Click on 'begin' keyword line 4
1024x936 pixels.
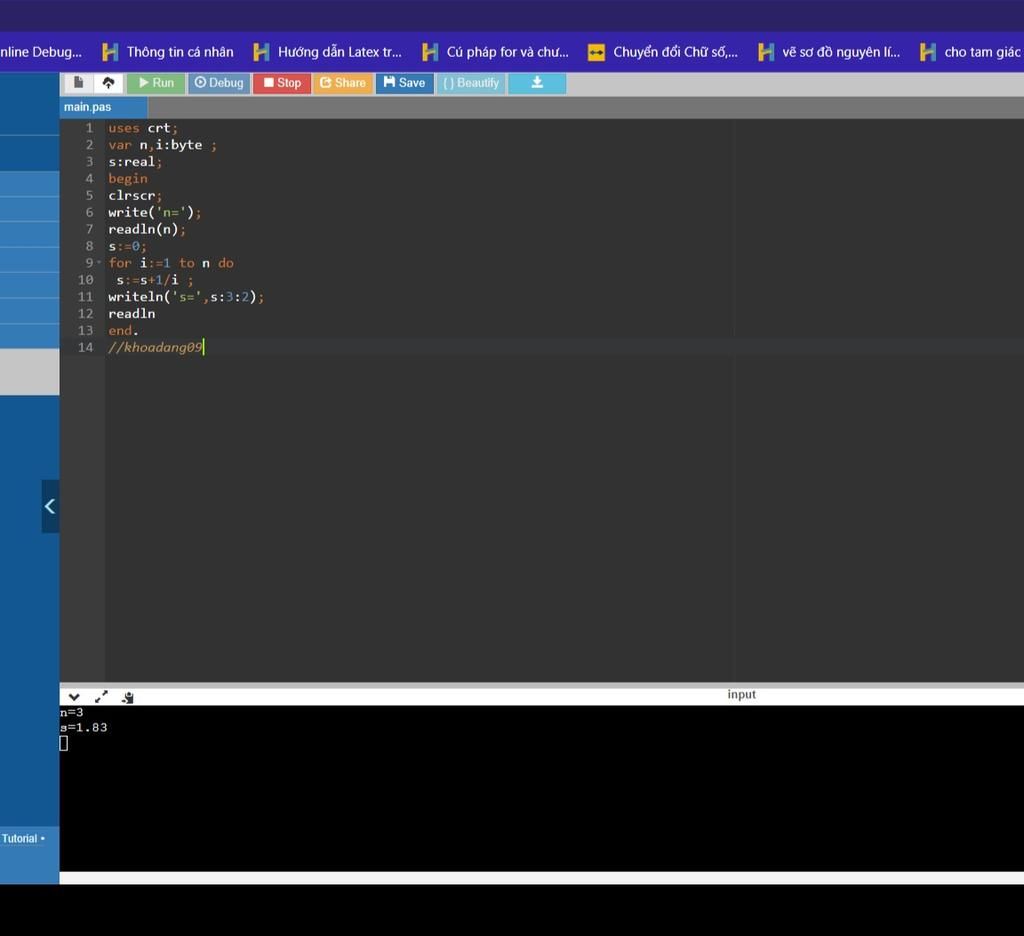(128, 178)
